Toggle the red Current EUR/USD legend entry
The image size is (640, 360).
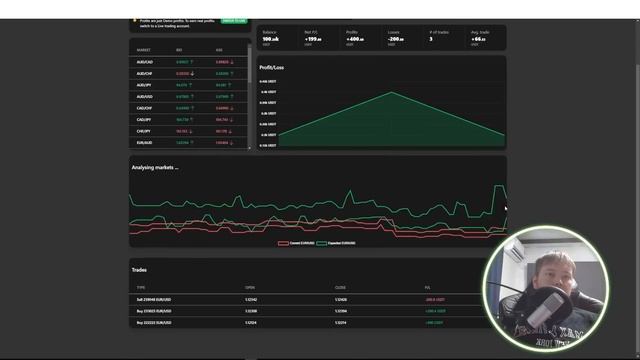pos(296,243)
